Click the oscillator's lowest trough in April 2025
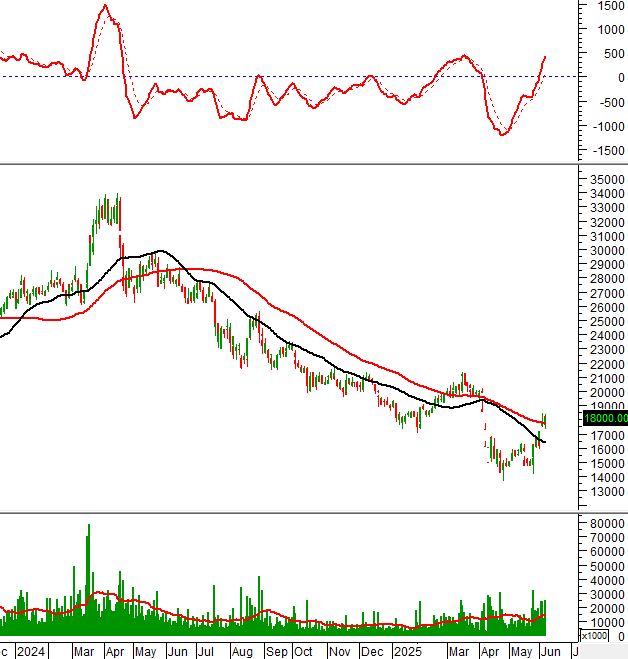This screenshot has width=628, height=659. coord(503,133)
